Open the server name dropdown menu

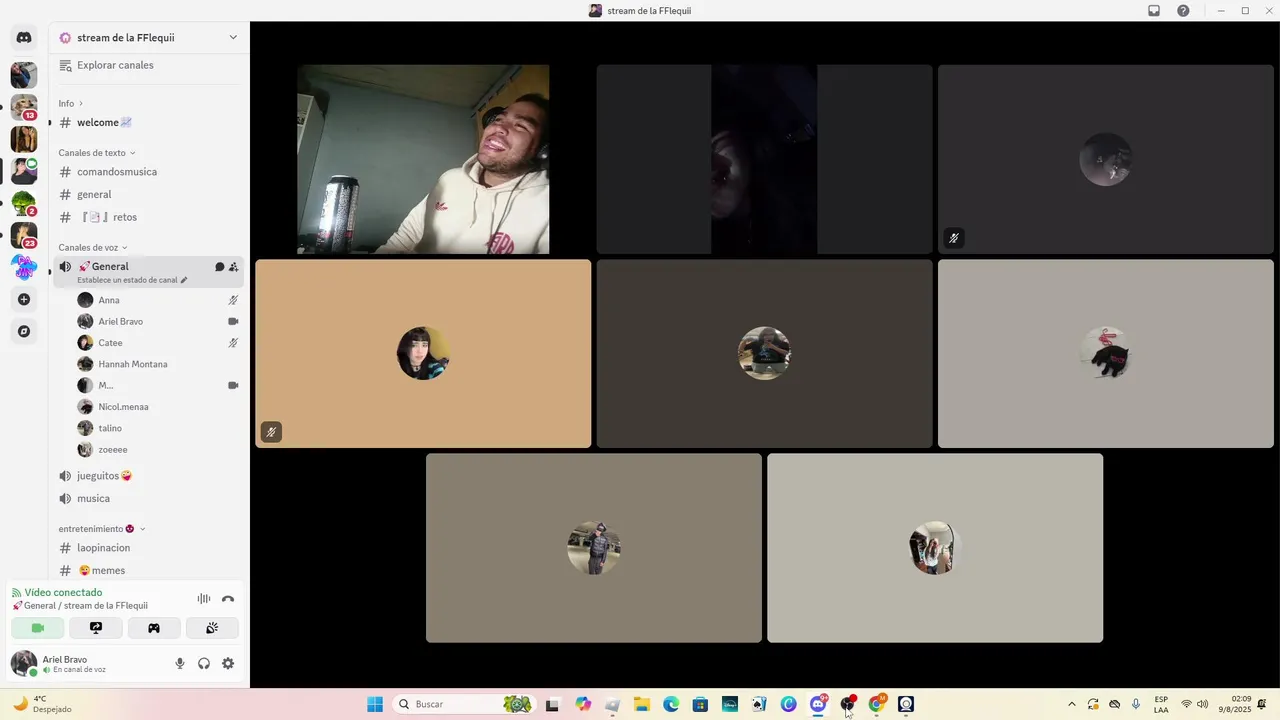click(x=148, y=38)
